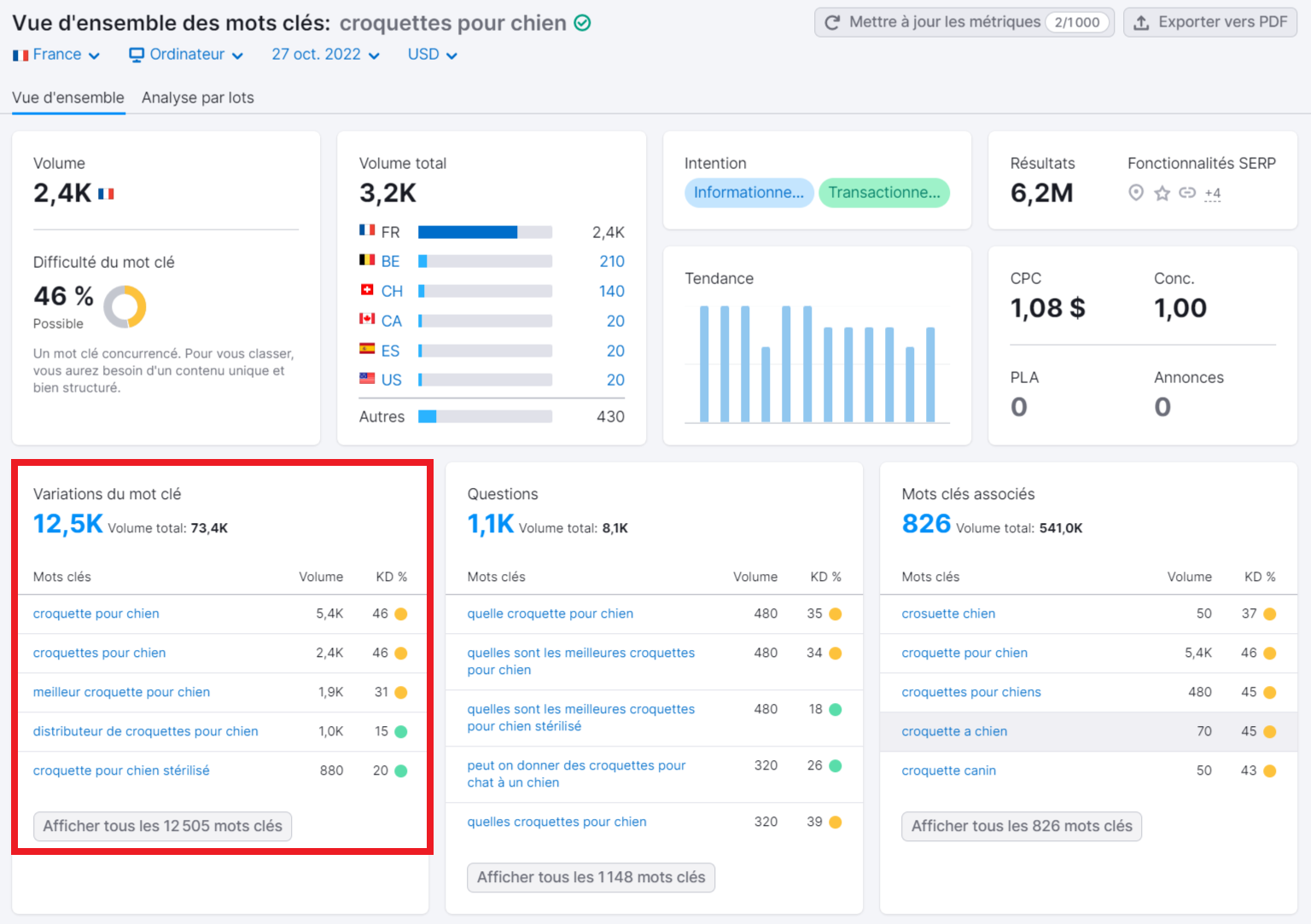This screenshot has height=924, width=1311.
Task: Open 'peut on donner des croquettes pour chat' question
Action: coord(576,774)
